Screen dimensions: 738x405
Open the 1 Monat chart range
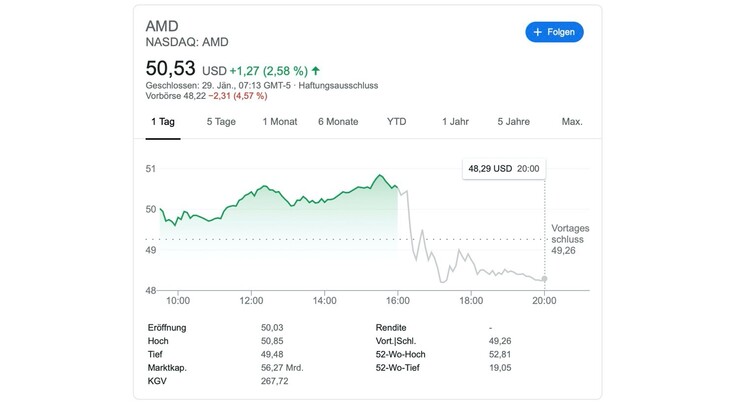click(279, 121)
